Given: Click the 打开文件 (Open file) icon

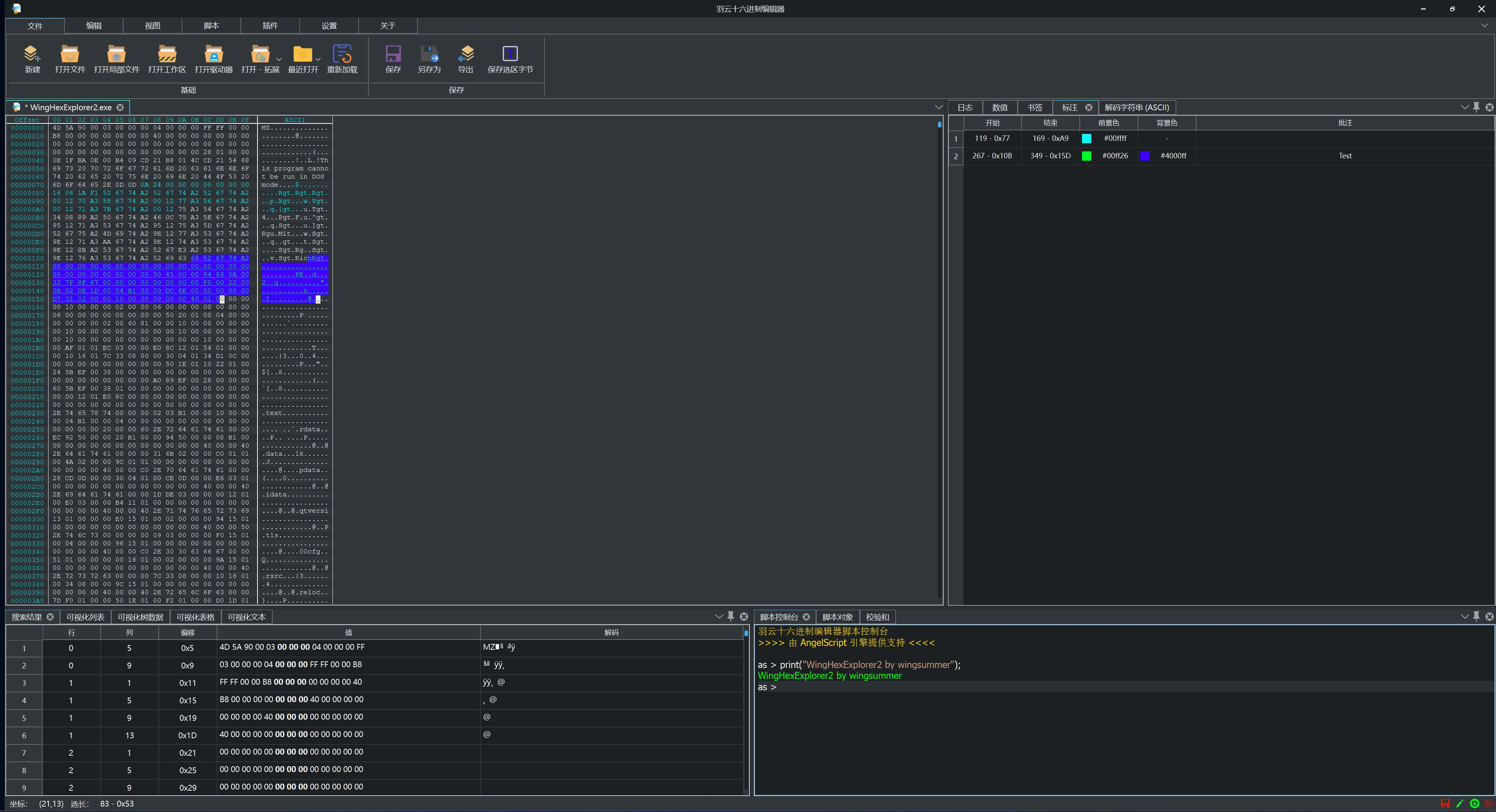Looking at the screenshot, I should click(x=70, y=54).
